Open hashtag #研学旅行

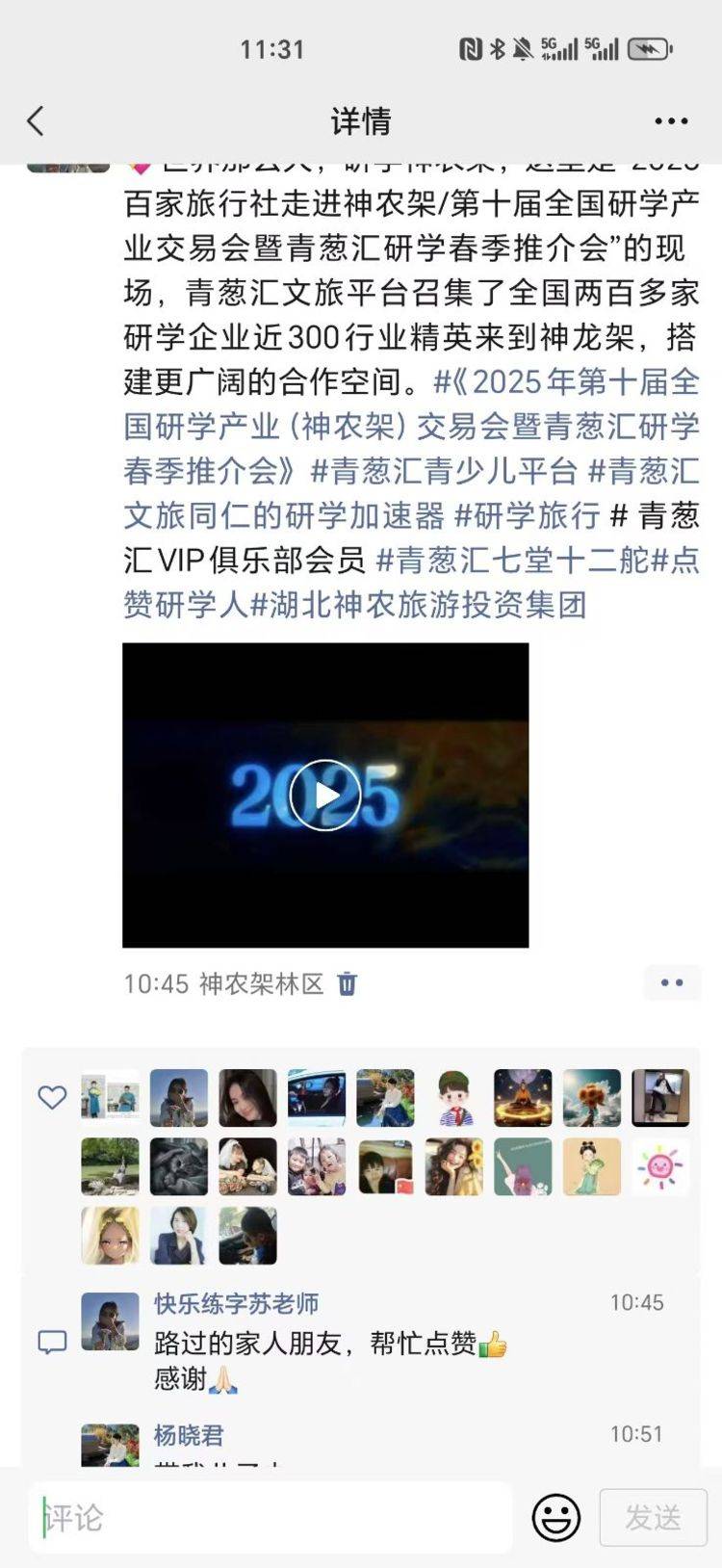[x=527, y=515]
